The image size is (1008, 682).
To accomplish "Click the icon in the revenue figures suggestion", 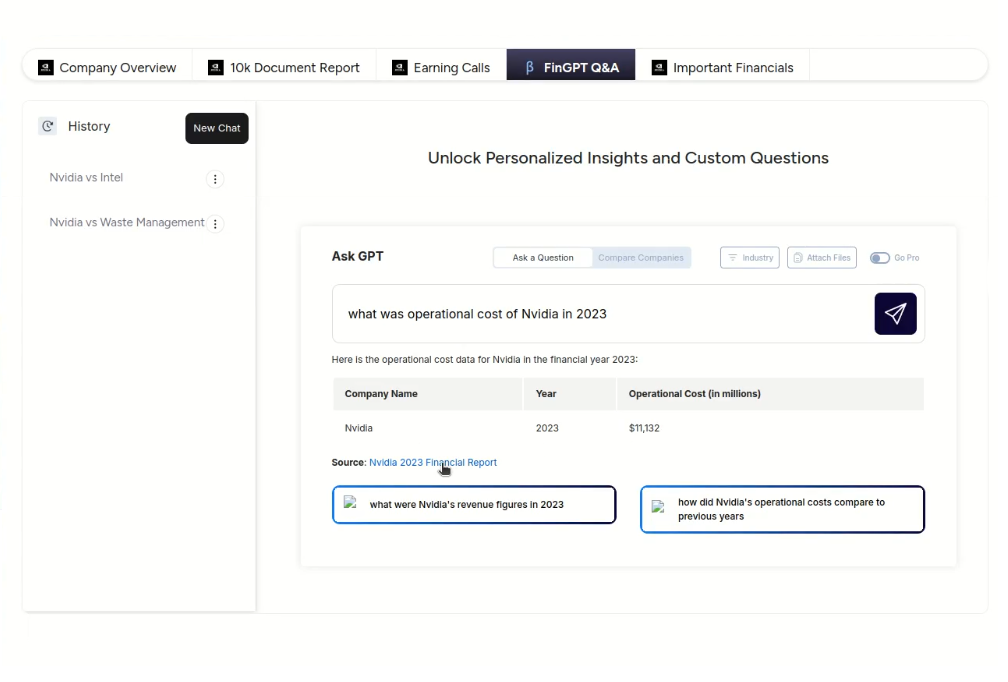I will tap(350, 503).
